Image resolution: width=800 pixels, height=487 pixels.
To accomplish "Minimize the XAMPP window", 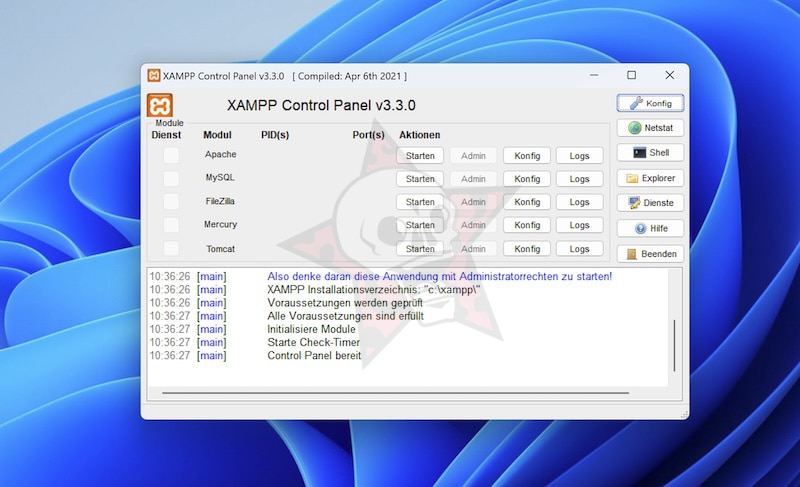I will [x=594, y=75].
